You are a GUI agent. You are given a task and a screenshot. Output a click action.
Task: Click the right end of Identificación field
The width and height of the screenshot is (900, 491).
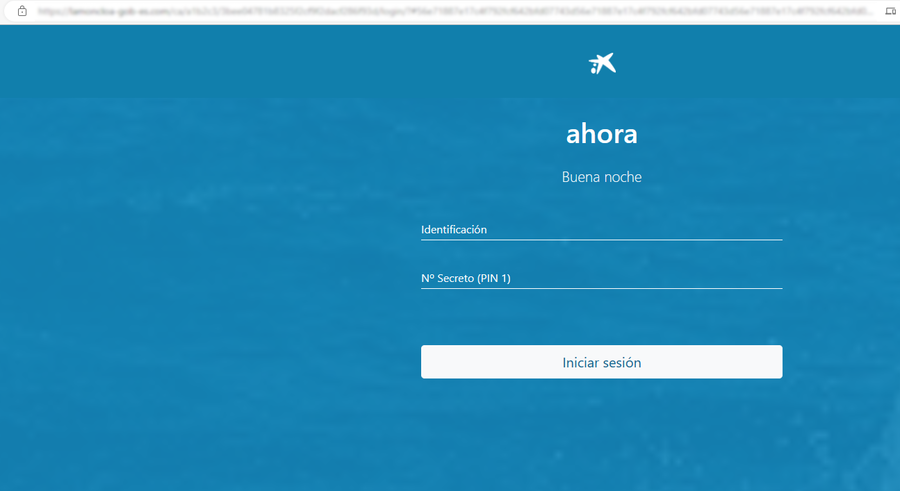pos(772,229)
